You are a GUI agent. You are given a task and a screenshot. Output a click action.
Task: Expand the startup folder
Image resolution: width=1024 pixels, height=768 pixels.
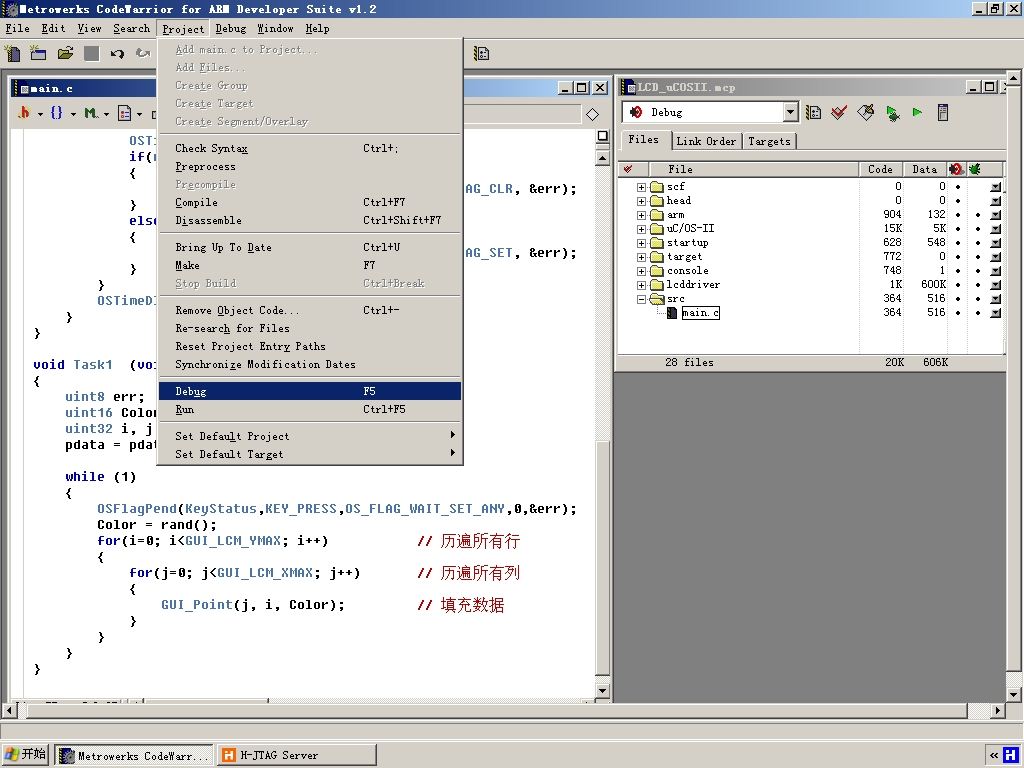click(x=641, y=244)
